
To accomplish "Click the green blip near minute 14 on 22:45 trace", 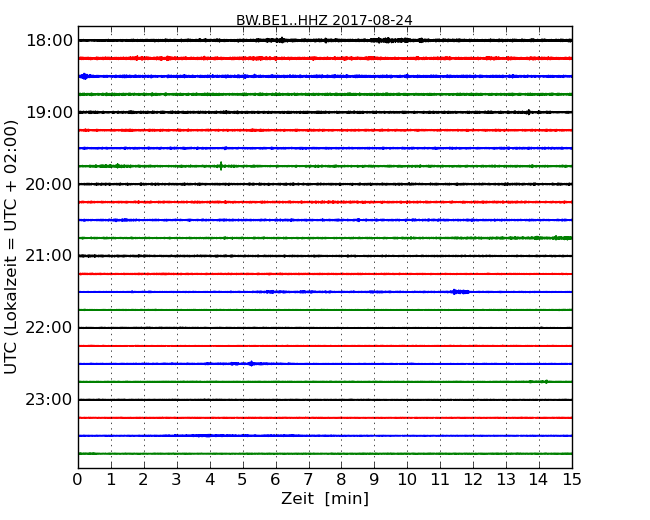I will 539,381.
